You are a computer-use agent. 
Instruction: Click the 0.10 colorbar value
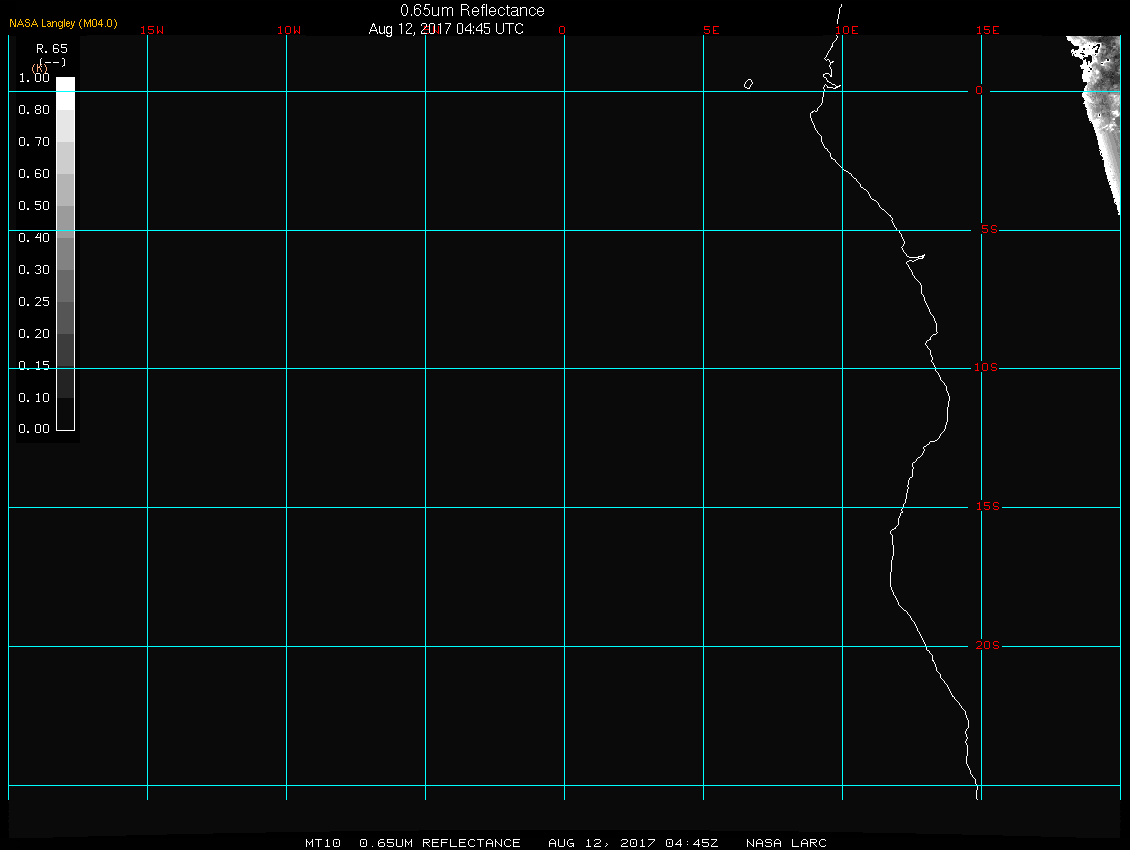[34, 398]
